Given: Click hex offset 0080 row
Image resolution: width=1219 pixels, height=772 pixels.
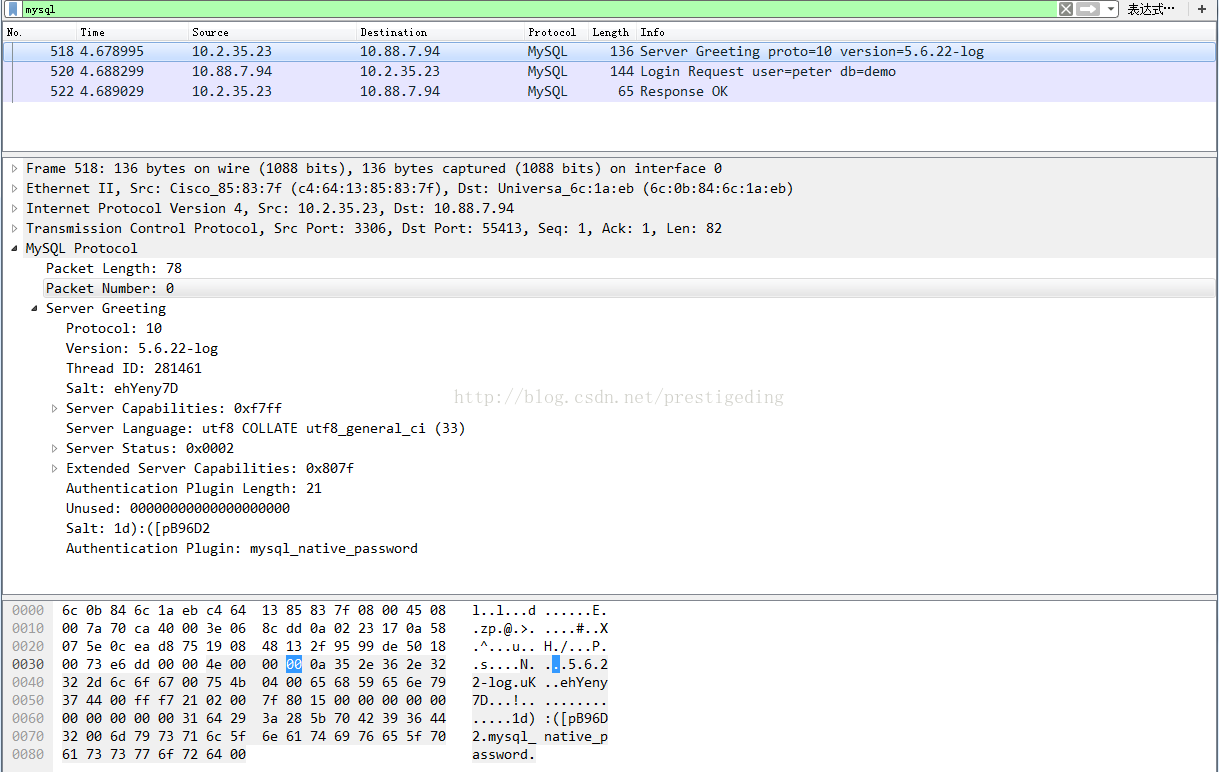Looking at the screenshot, I should [28, 754].
